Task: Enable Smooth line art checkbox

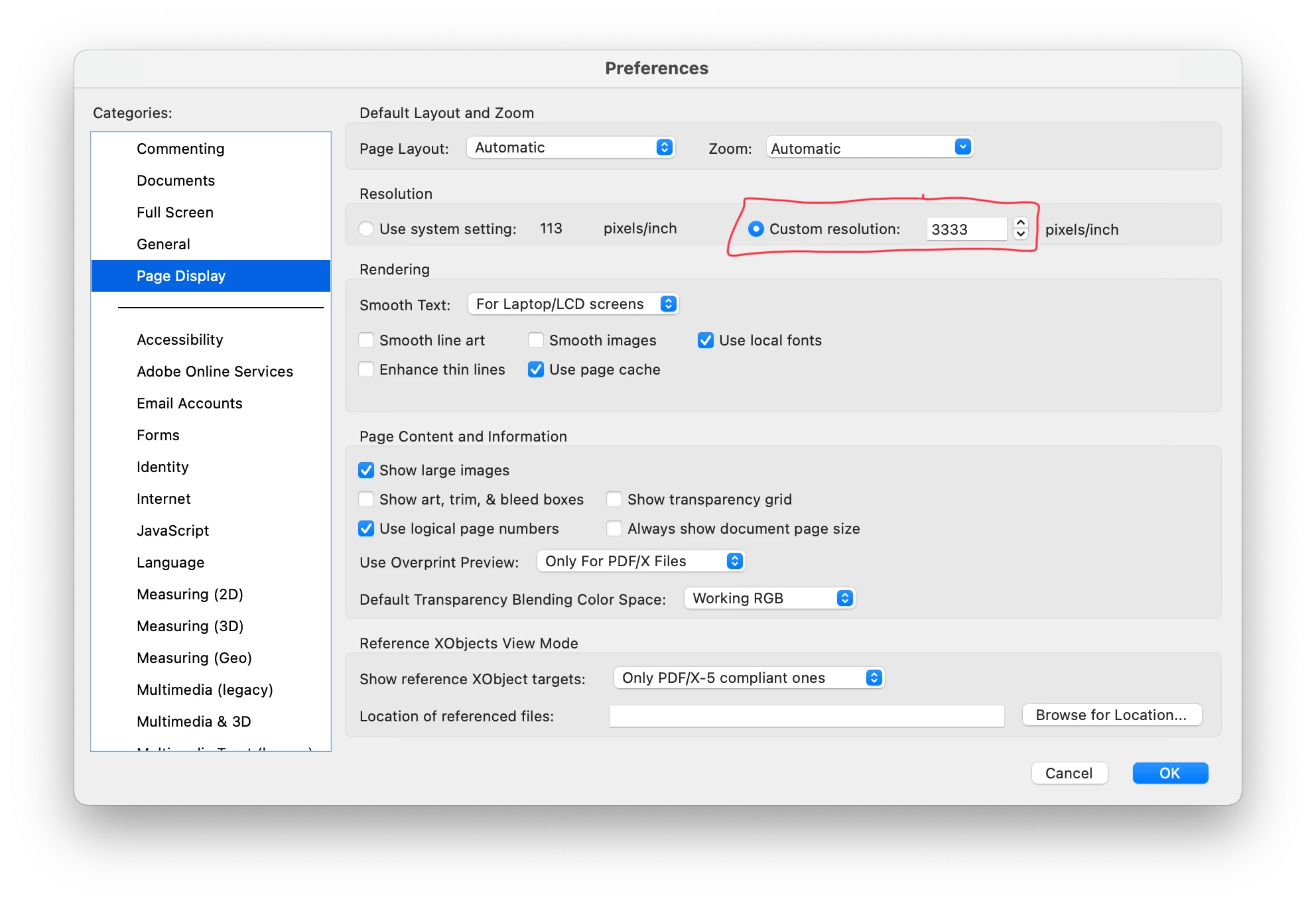Action: point(366,340)
